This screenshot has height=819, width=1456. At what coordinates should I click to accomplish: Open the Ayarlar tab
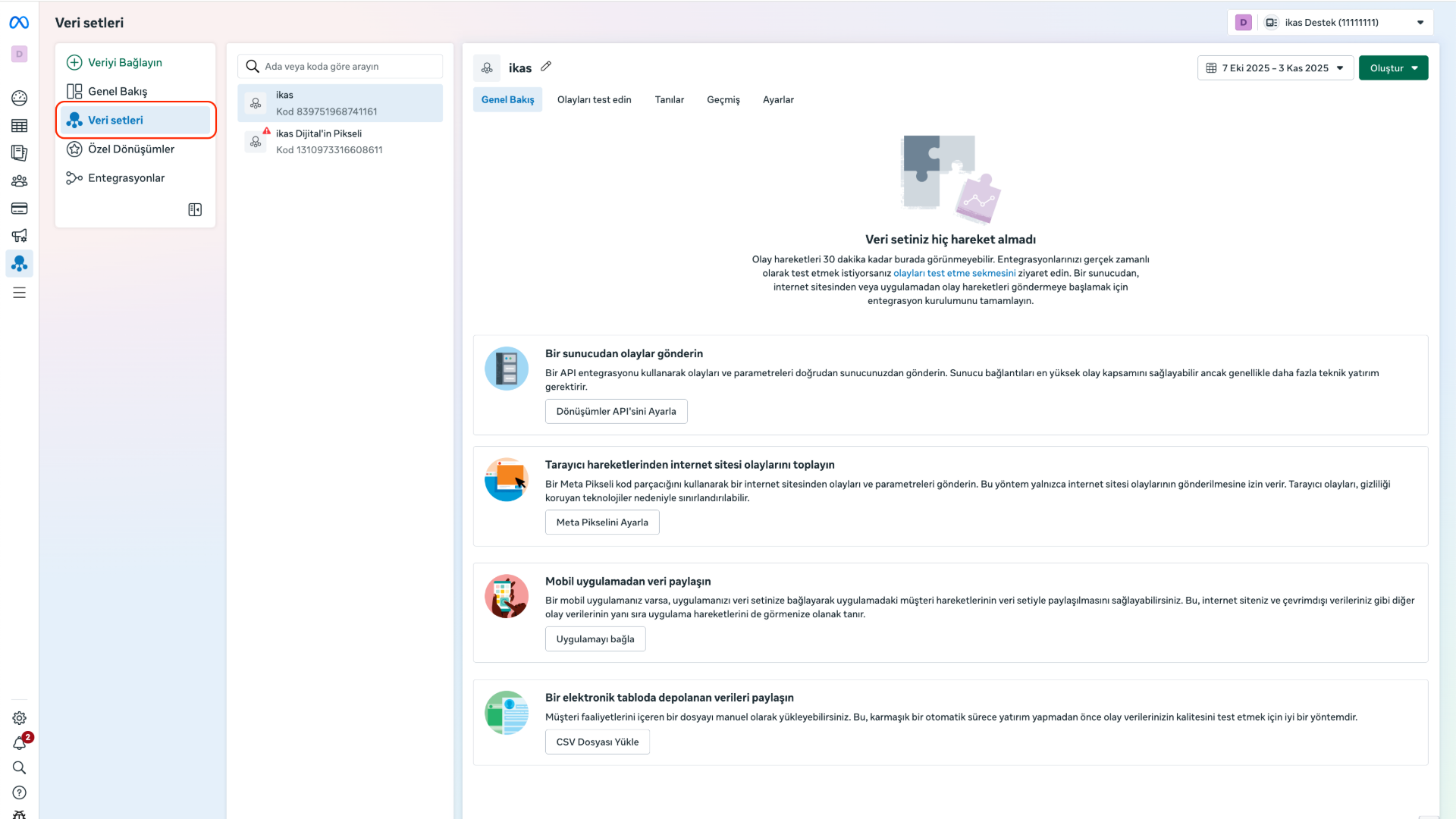point(778,100)
